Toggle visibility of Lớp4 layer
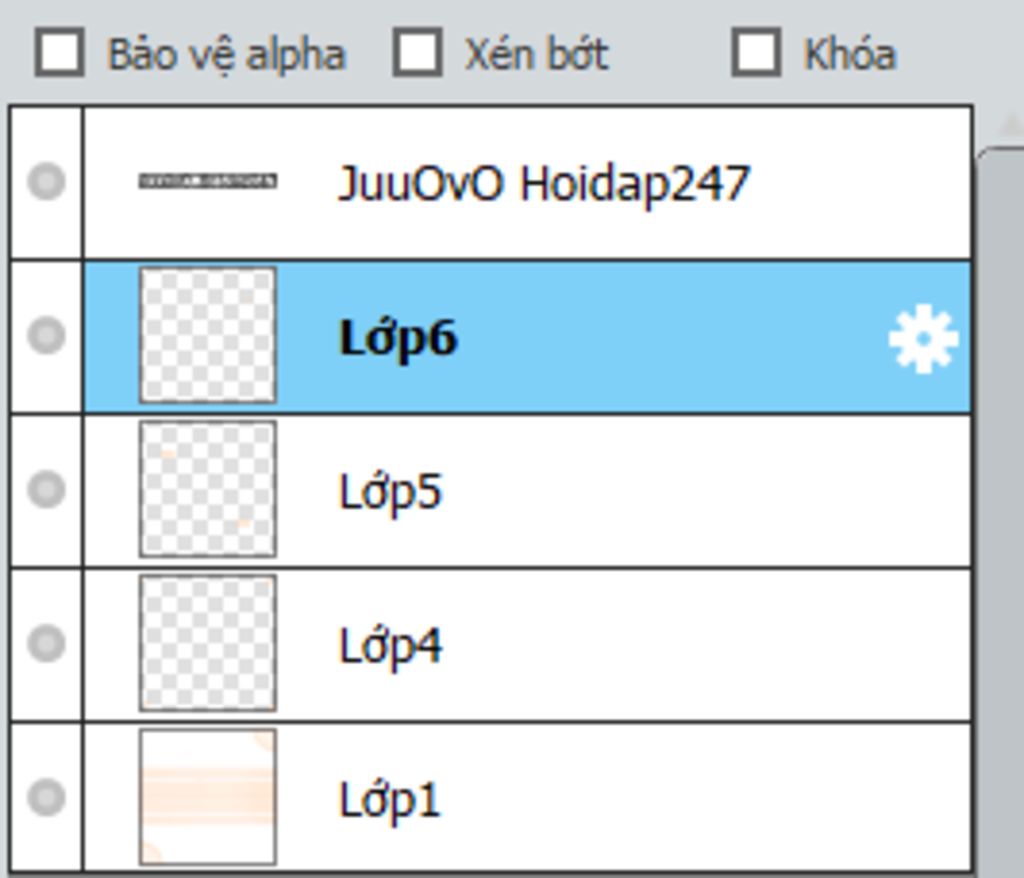This screenshot has height=878, width=1024. pos(46,643)
